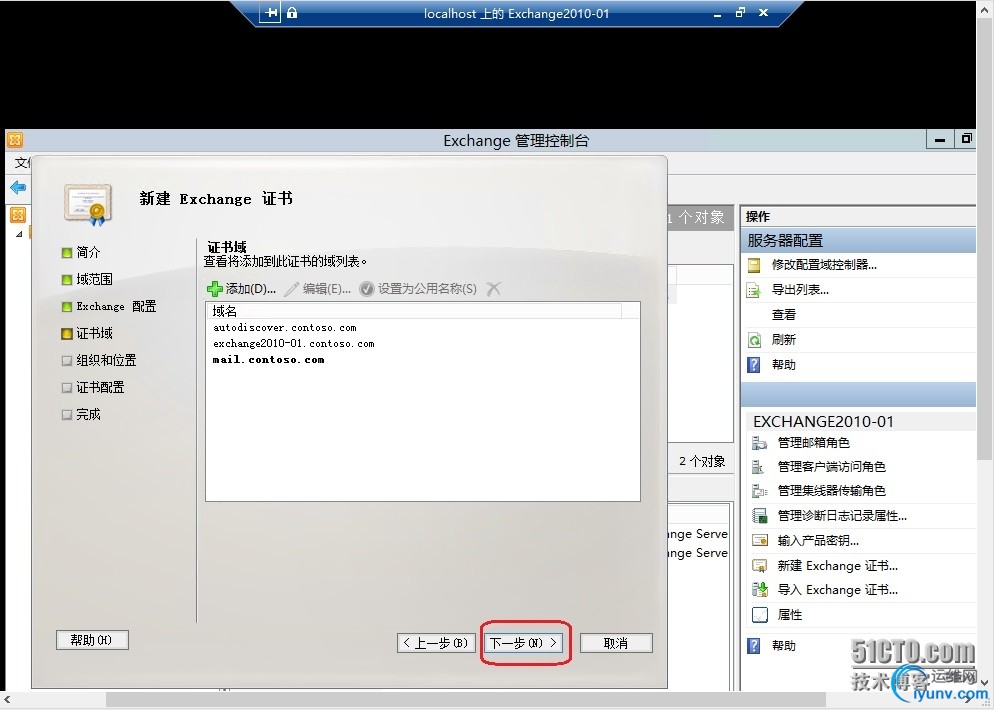
Task: Expand the tree node under the Exchange root
Action: (x=19, y=234)
